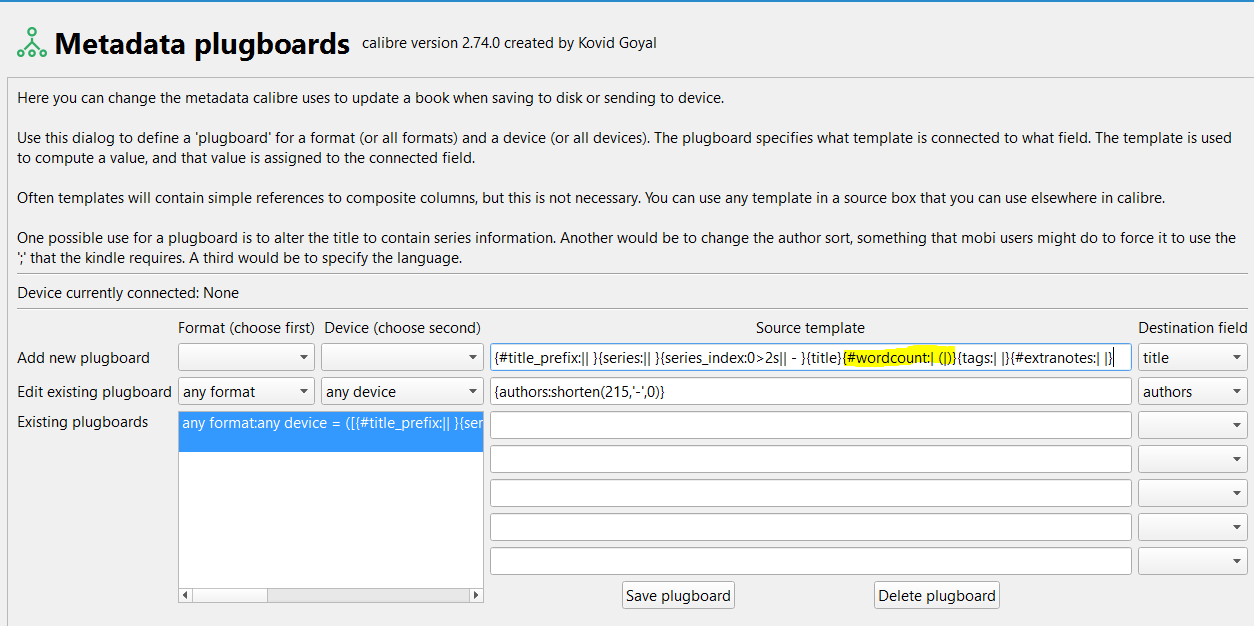1254x626 pixels.
Task: Click the 'Add new plugboard' label
Action: tap(83, 357)
